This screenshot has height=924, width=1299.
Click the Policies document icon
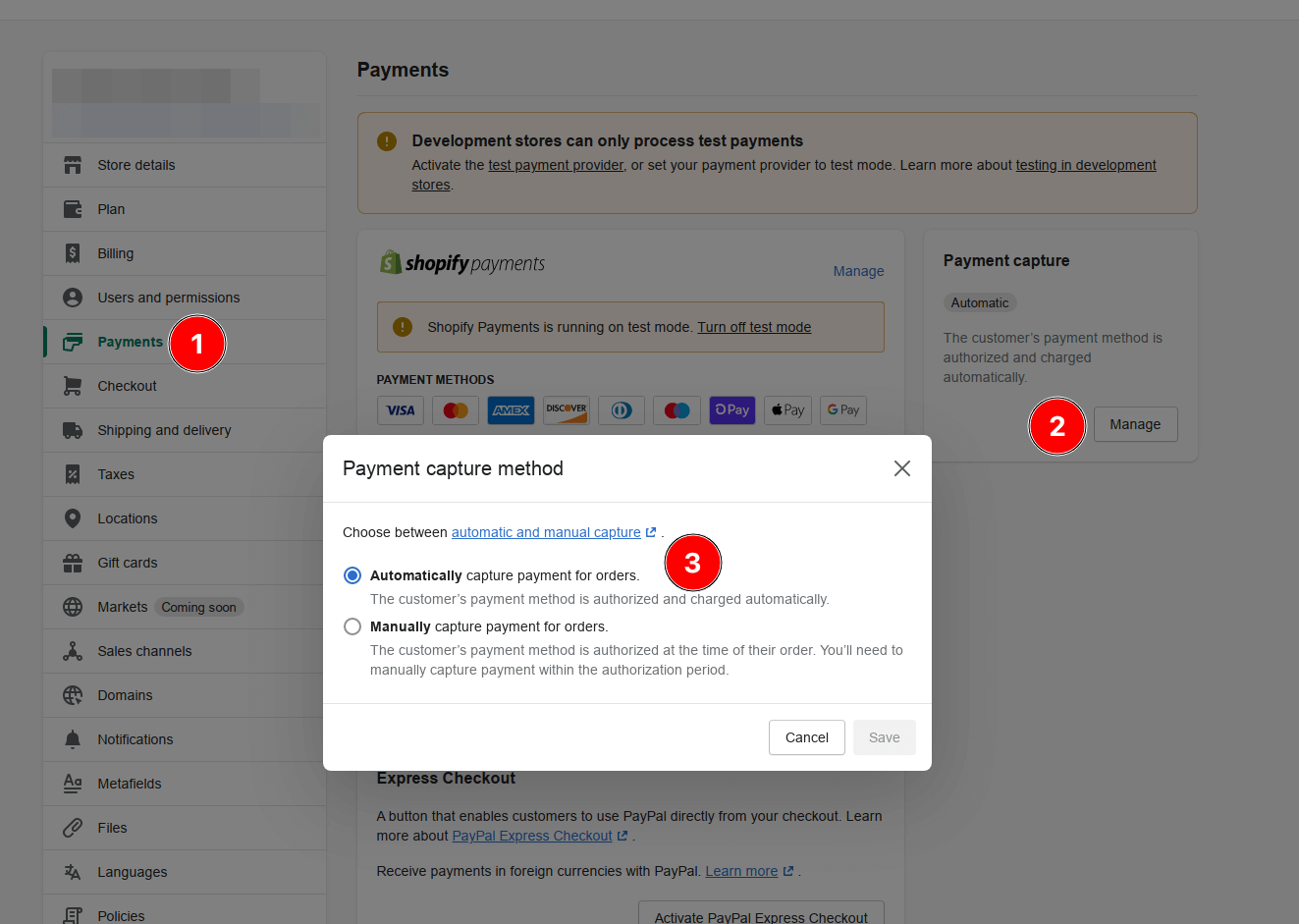coord(73,916)
